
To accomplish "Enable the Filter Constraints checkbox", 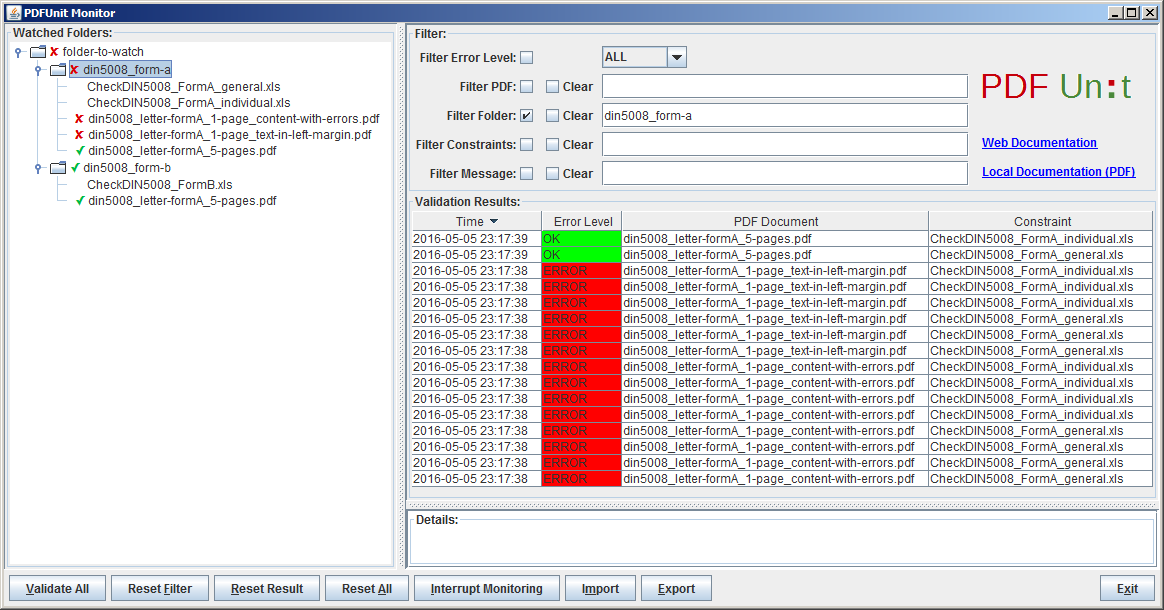I will pos(526,145).
